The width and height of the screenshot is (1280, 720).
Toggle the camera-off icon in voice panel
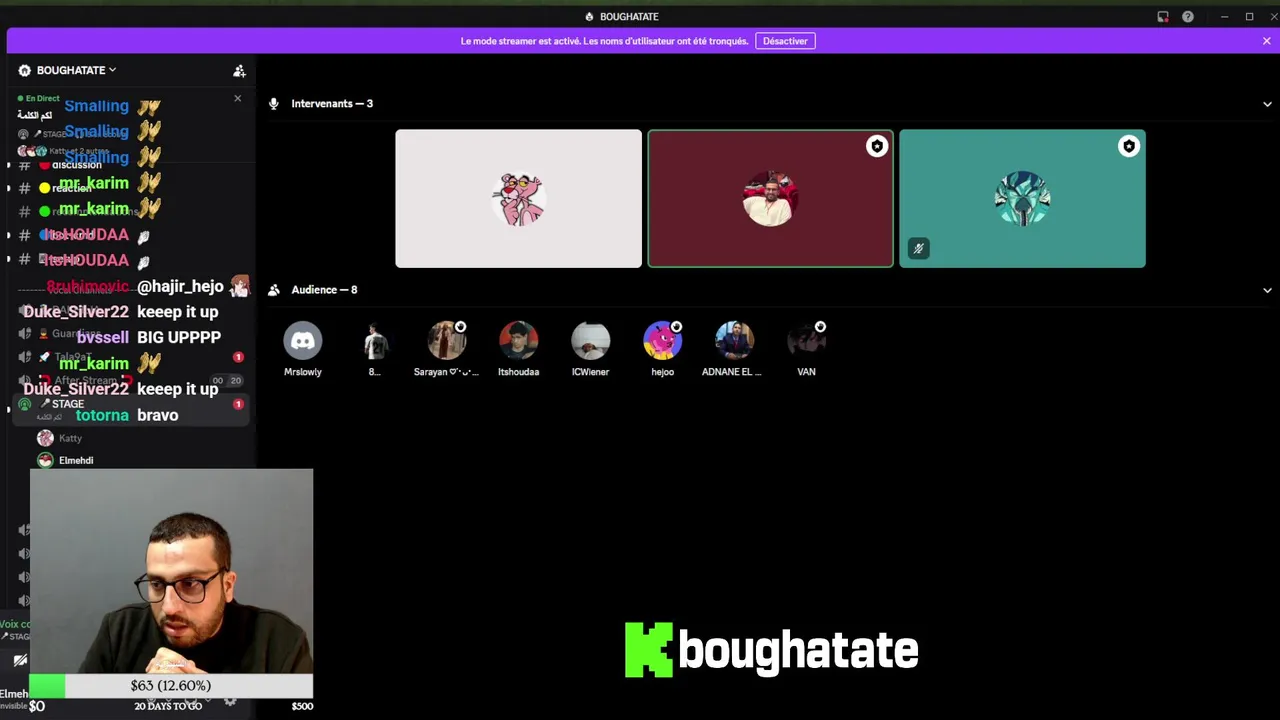tap(20, 660)
